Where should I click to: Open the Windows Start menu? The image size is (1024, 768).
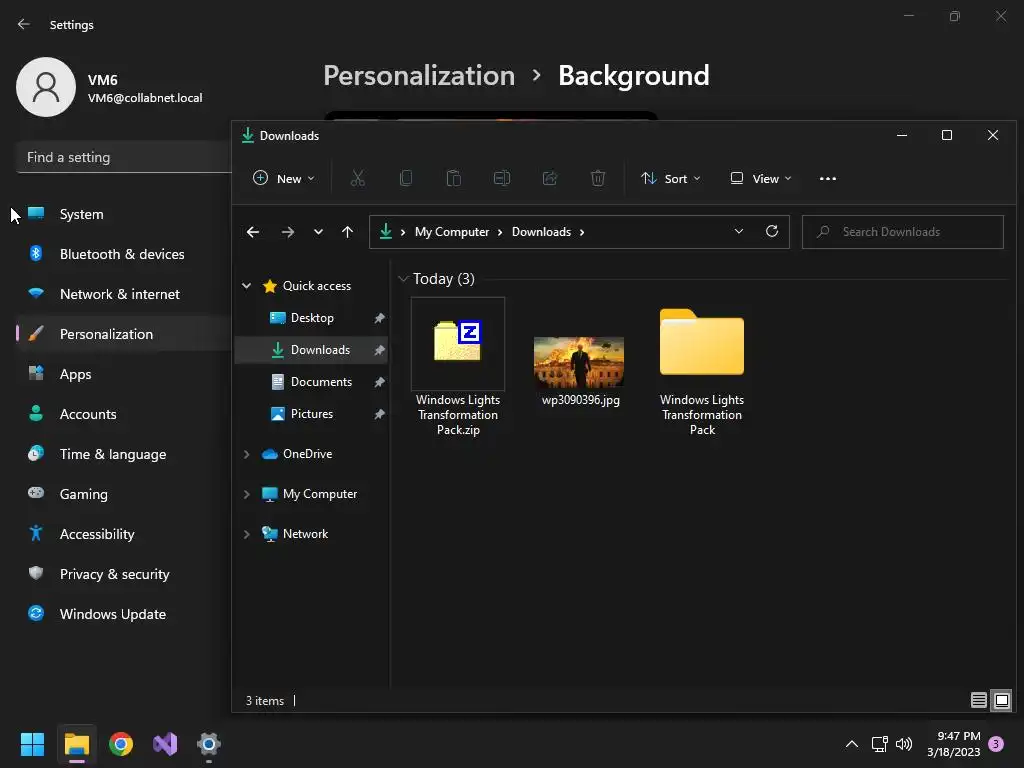pyautogui.click(x=32, y=744)
